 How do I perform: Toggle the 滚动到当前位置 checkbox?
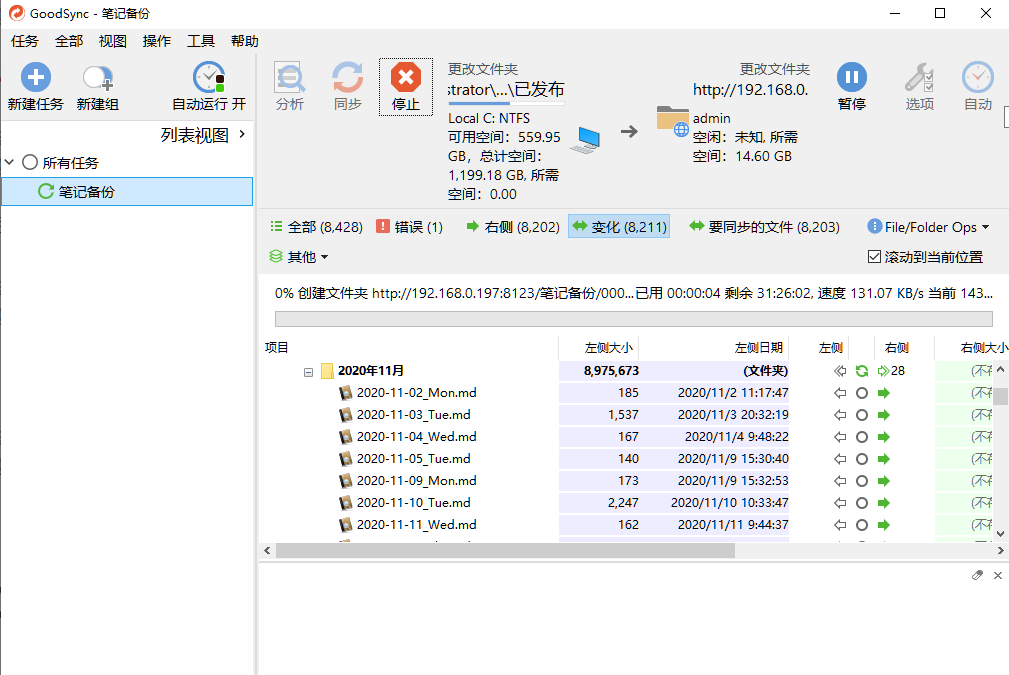874,257
